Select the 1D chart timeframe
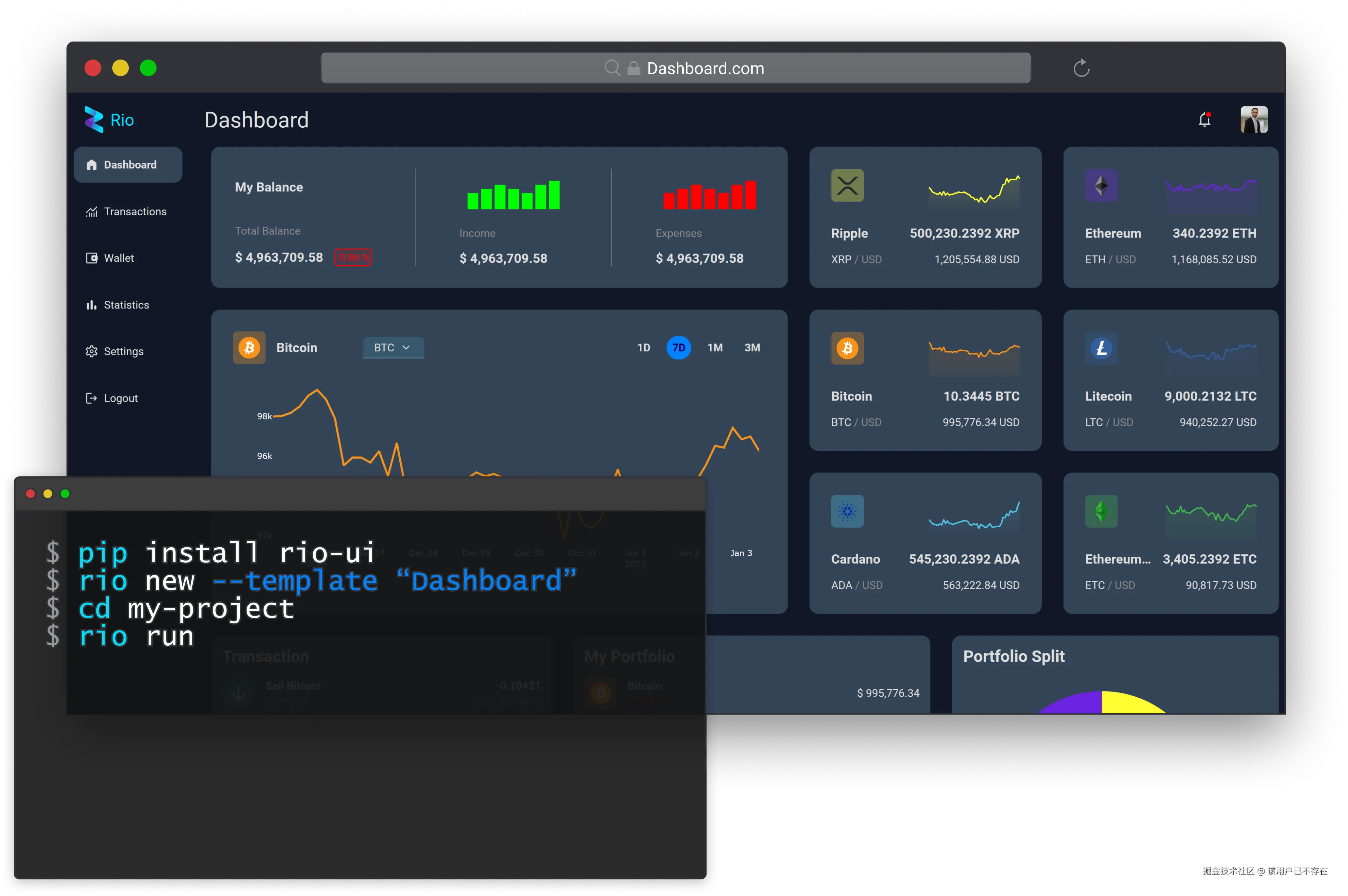The height and width of the screenshot is (896, 1348). [644, 348]
